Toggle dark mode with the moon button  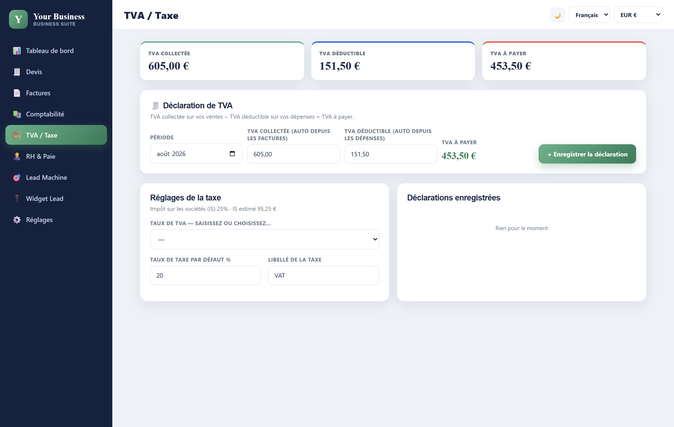pos(558,15)
